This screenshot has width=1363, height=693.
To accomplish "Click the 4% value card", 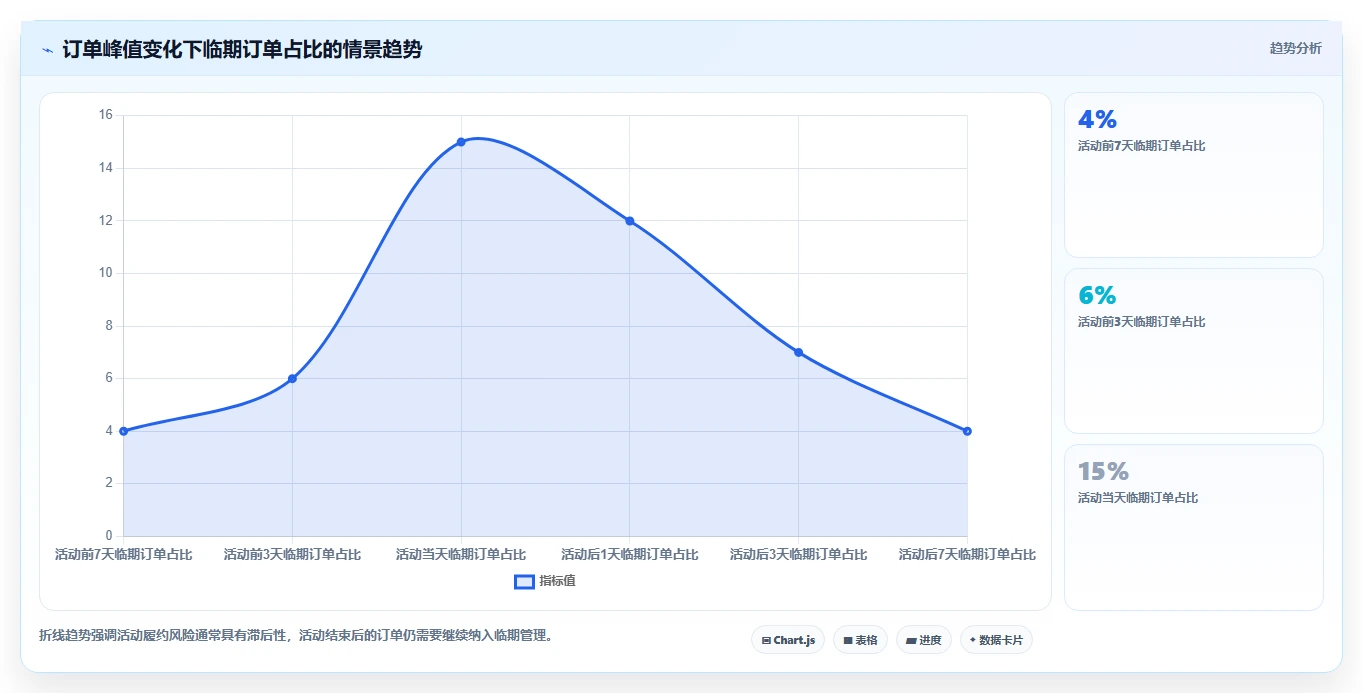I will click(1194, 175).
